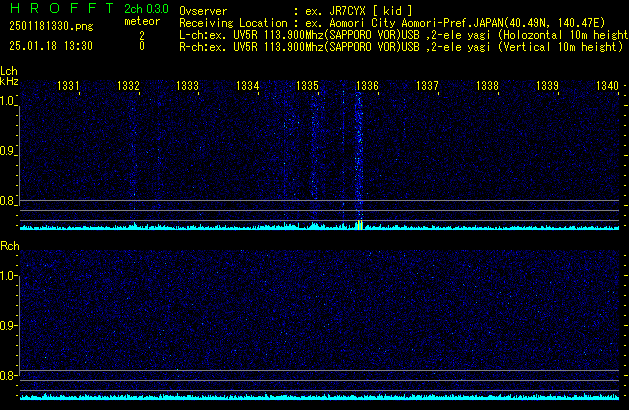The image size is (629, 410).
Task: Click the file name 2501181330.png
Action: pos(51,26)
